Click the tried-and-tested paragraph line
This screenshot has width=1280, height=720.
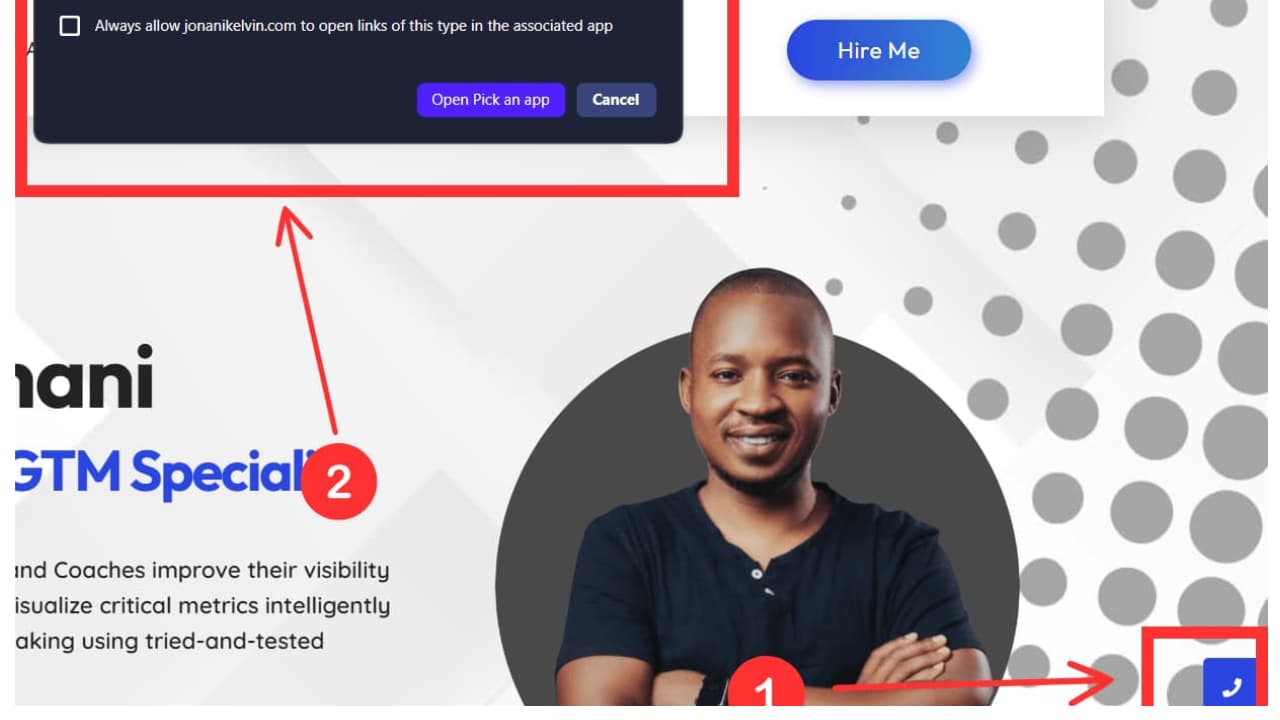tap(169, 641)
